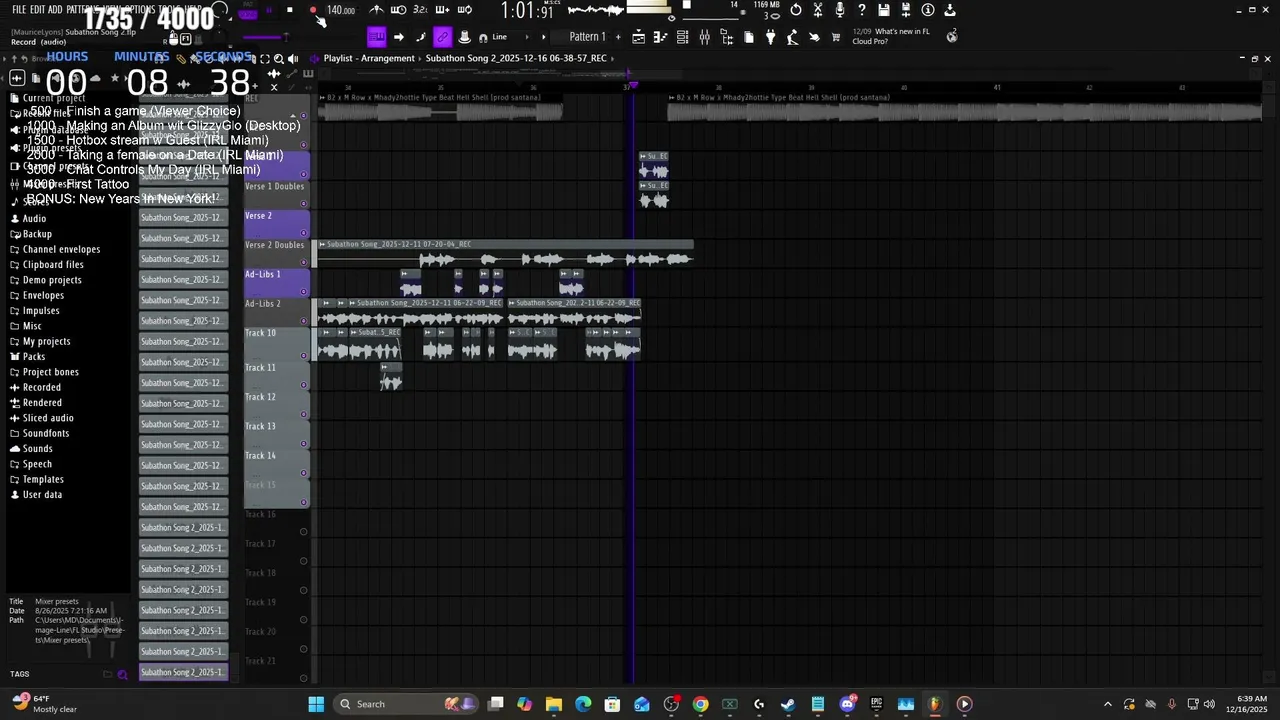
Task: Click the red Record button
Action: click(x=313, y=10)
